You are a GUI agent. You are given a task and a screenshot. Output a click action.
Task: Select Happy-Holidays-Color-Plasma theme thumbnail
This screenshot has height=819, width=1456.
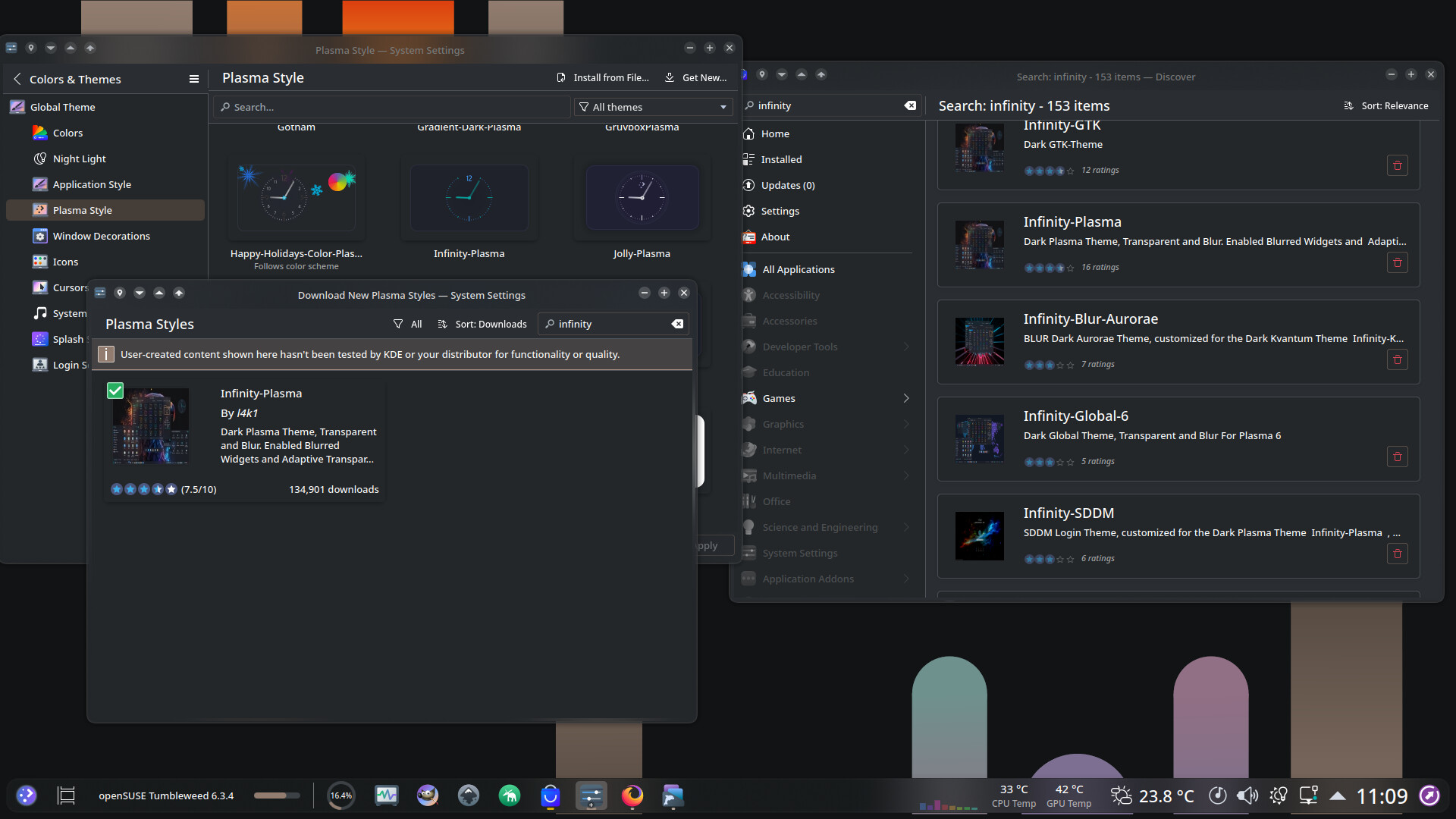pos(297,198)
